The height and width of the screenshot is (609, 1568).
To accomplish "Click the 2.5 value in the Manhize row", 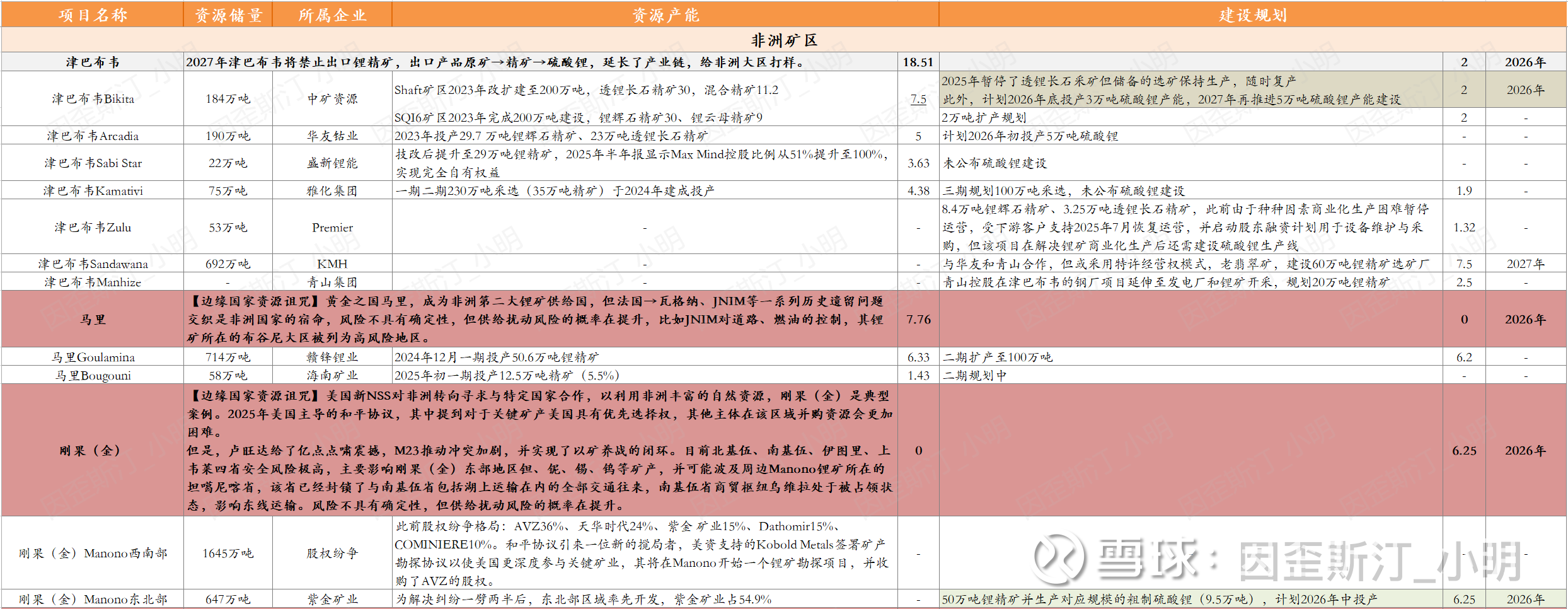I will point(1464,282).
